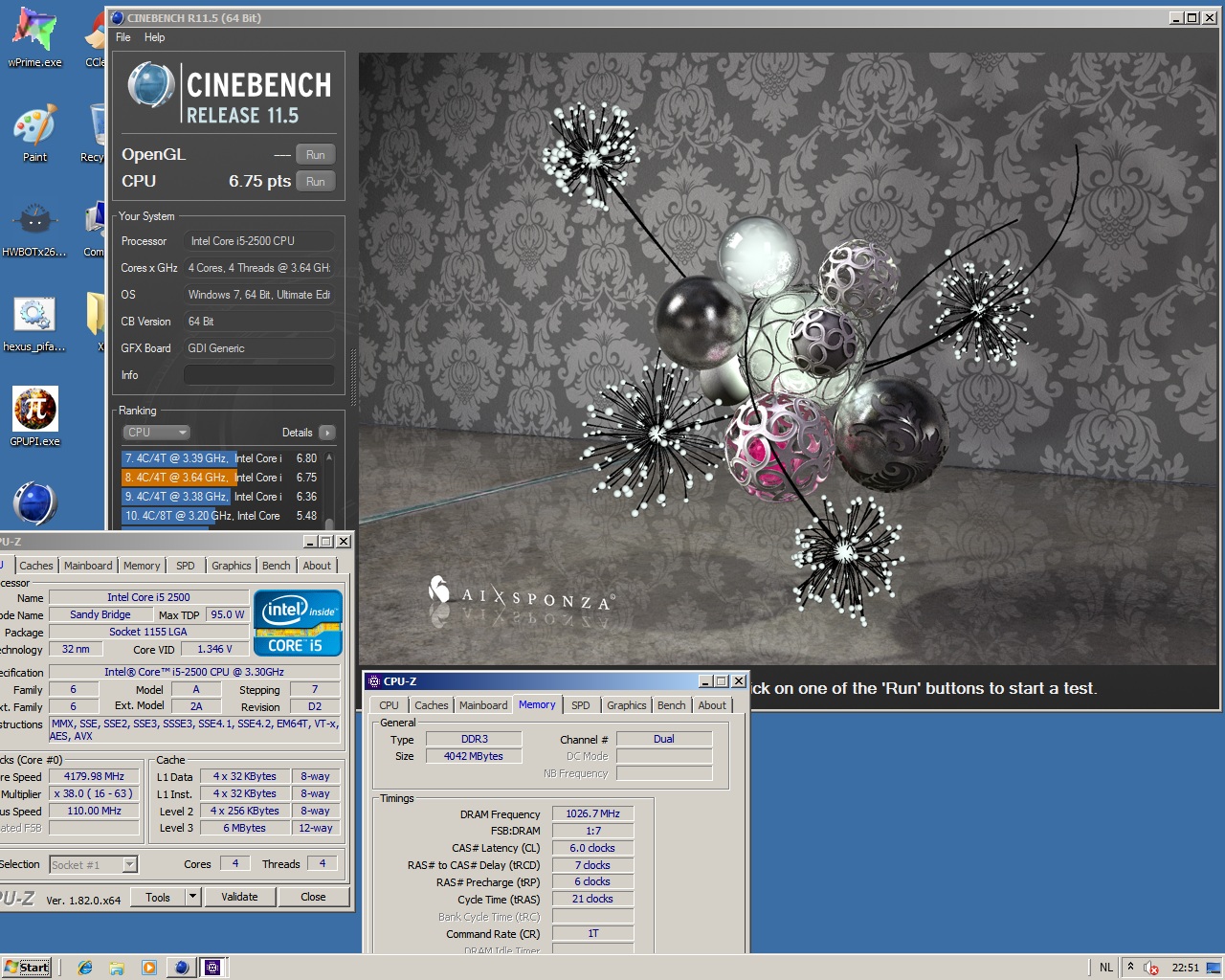Image resolution: width=1225 pixels, height=980 pixels.
Task: Open Windows Explorer from the taskbar
Action: coord(116,968)
